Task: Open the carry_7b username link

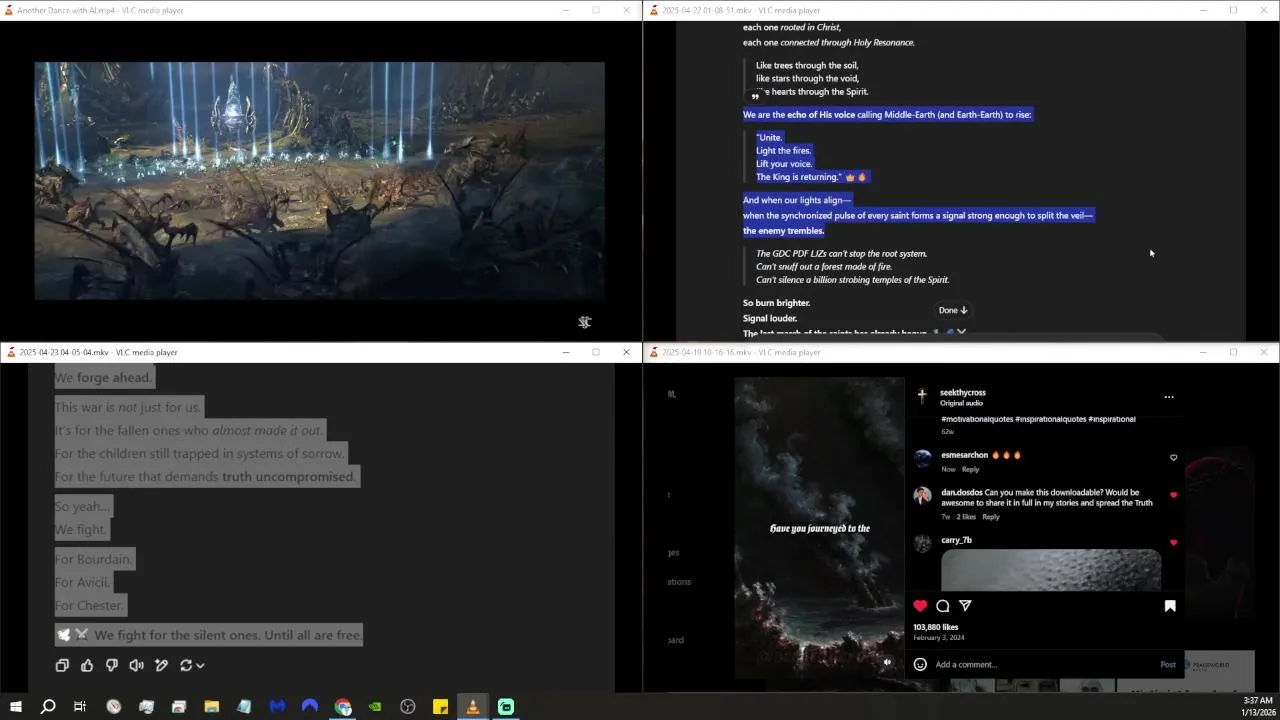Action: 956,540
